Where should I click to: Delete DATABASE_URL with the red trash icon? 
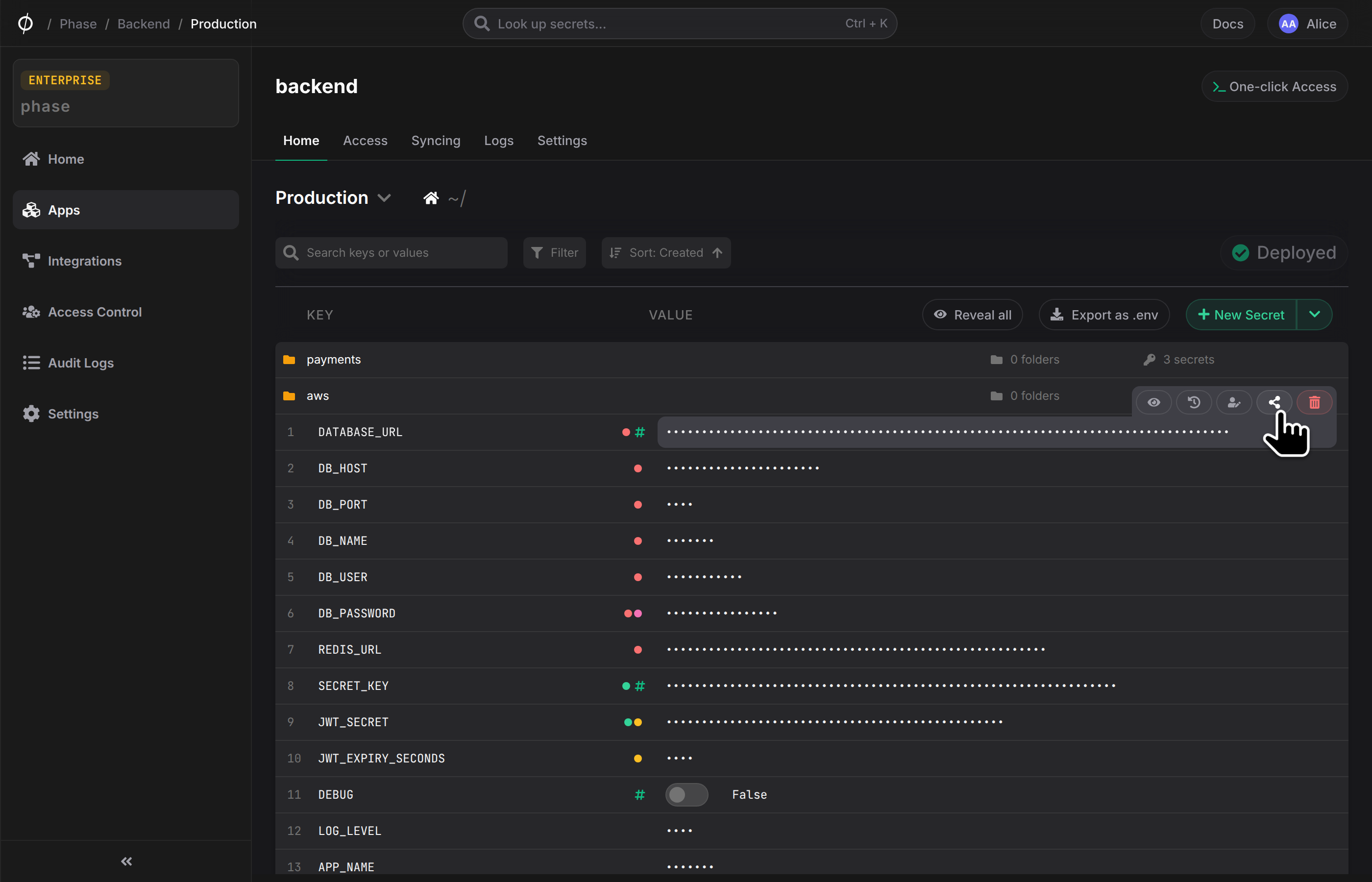coord(1314,402)
